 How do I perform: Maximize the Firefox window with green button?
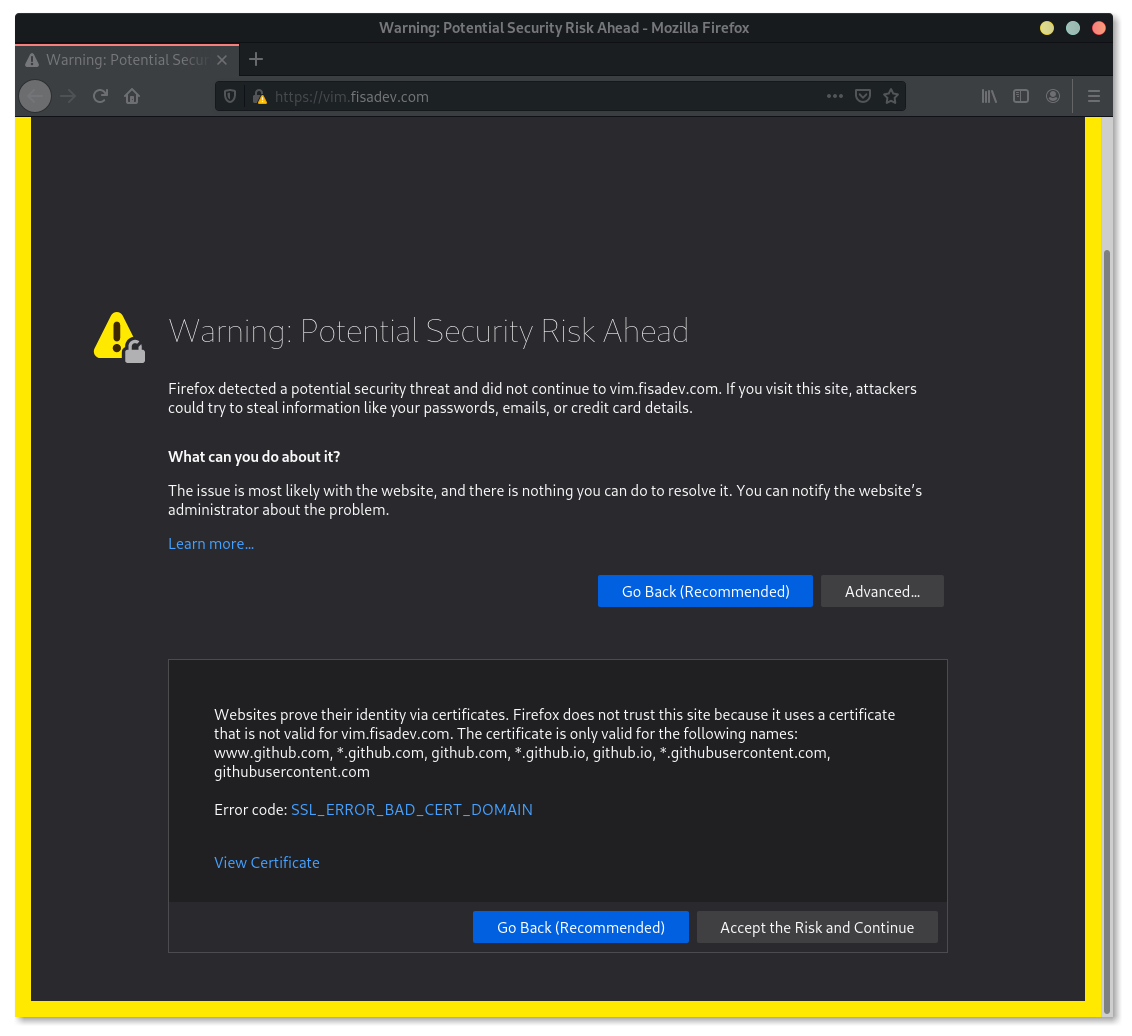pos(1073,28)
